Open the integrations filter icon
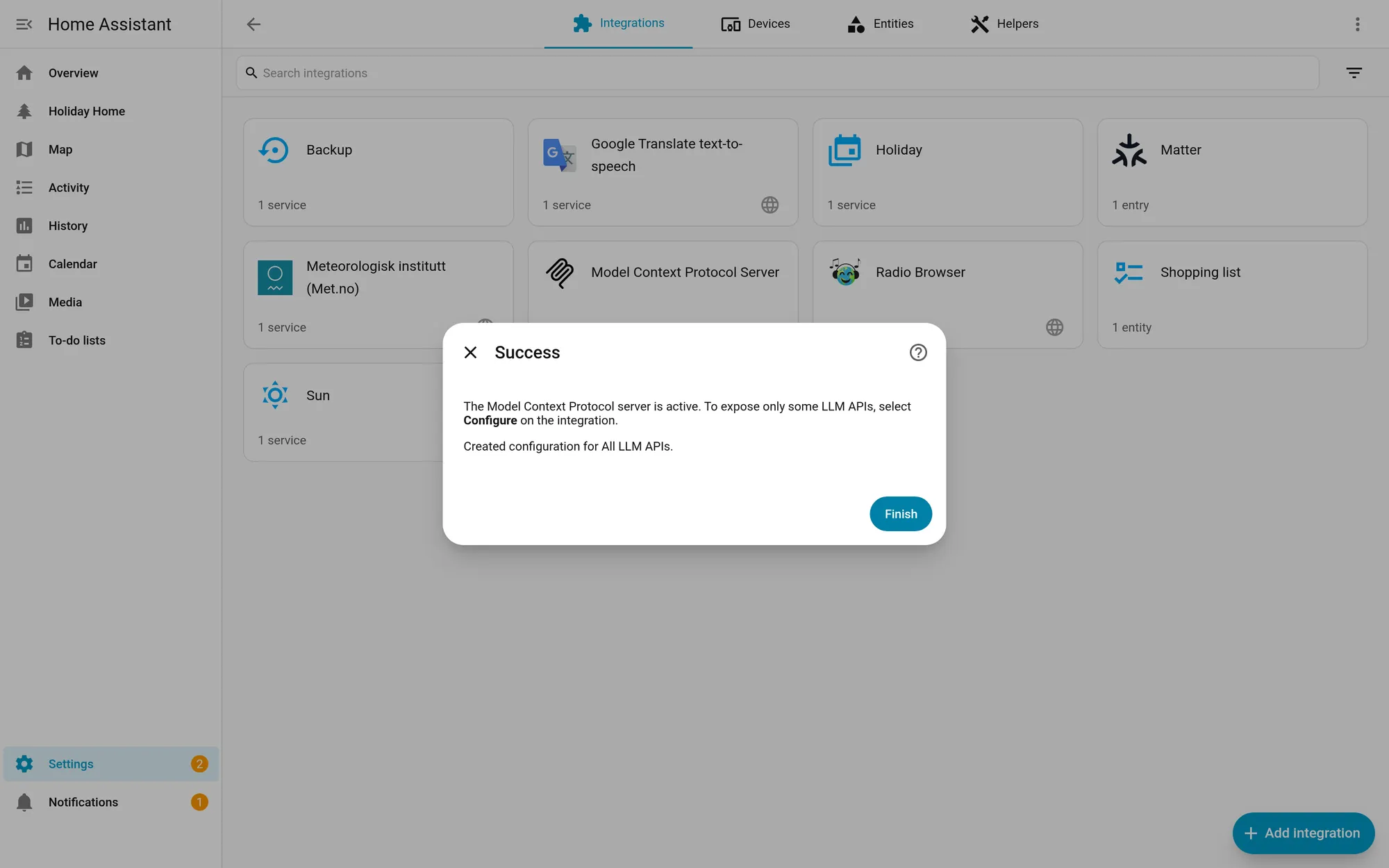1389x868 pixels. coord(1354,73)
